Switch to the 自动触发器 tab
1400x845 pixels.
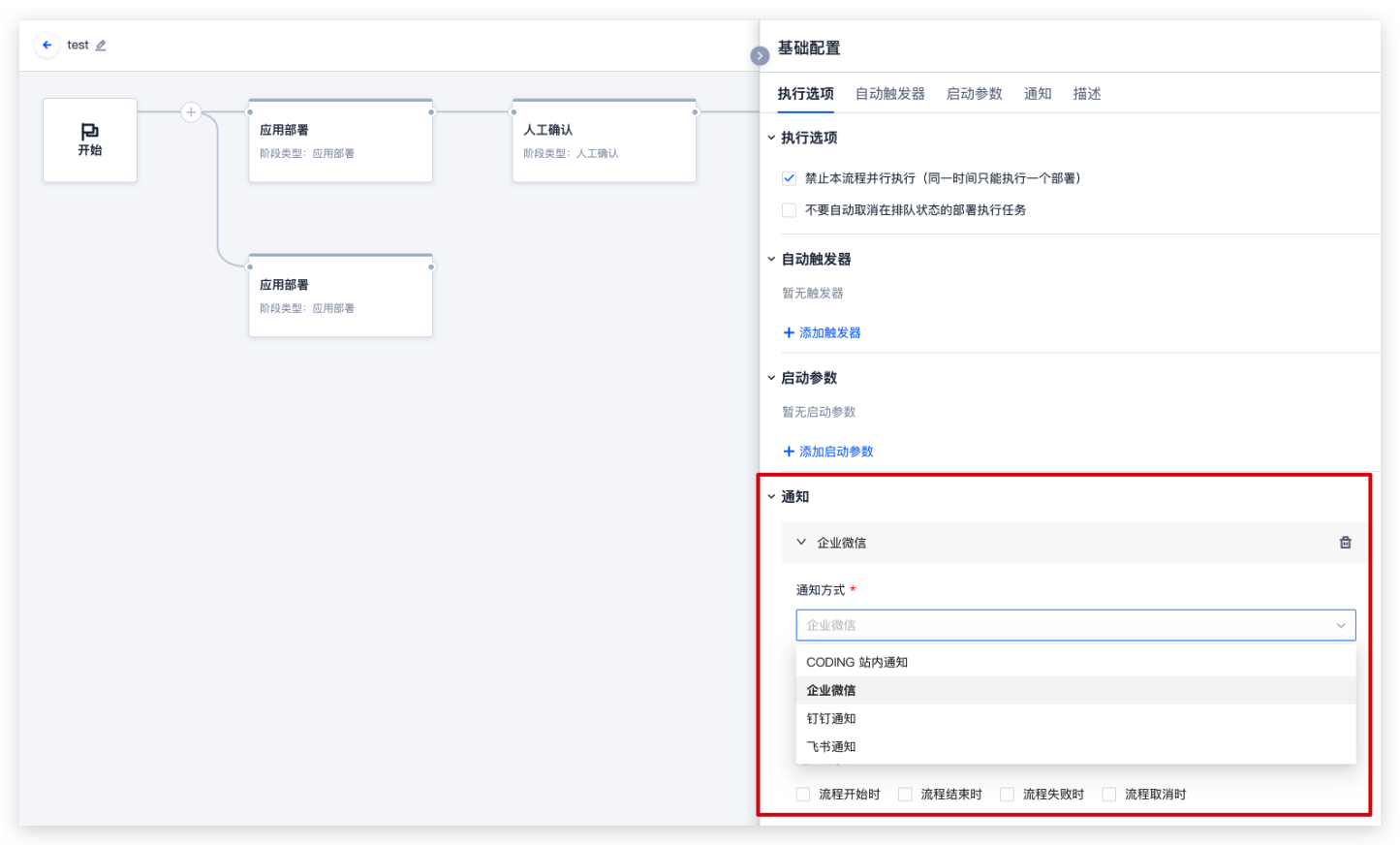tap(889, 94)
